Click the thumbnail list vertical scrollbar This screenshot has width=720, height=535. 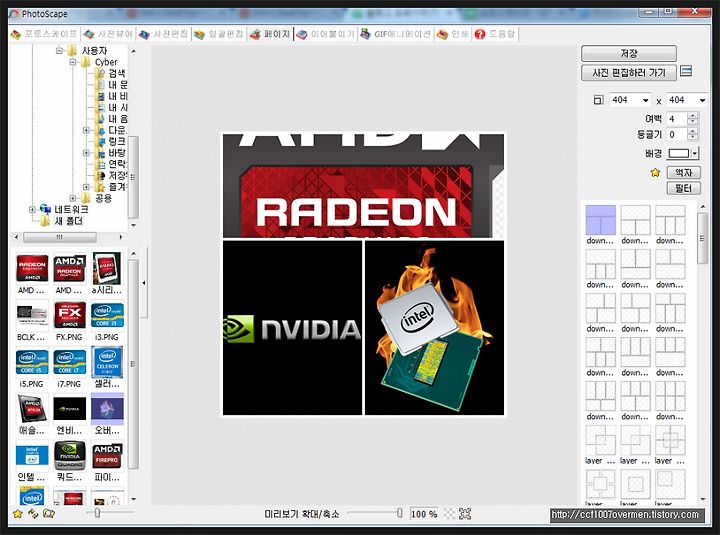pos(133,364)
